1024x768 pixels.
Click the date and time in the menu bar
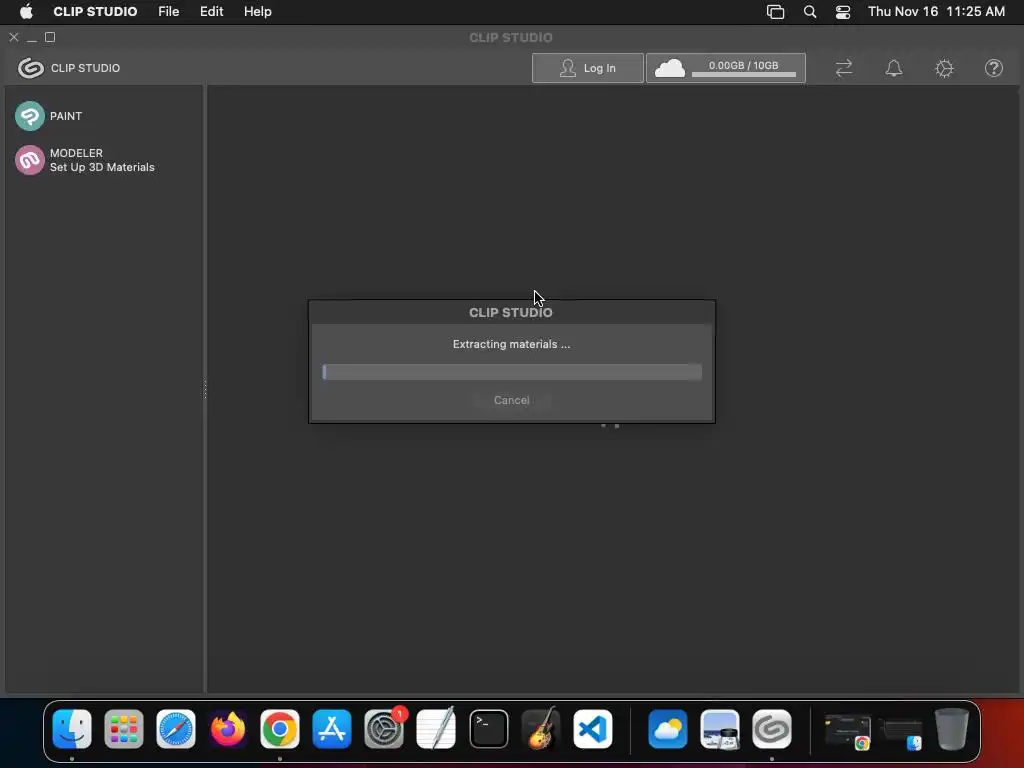pos(936,12)
